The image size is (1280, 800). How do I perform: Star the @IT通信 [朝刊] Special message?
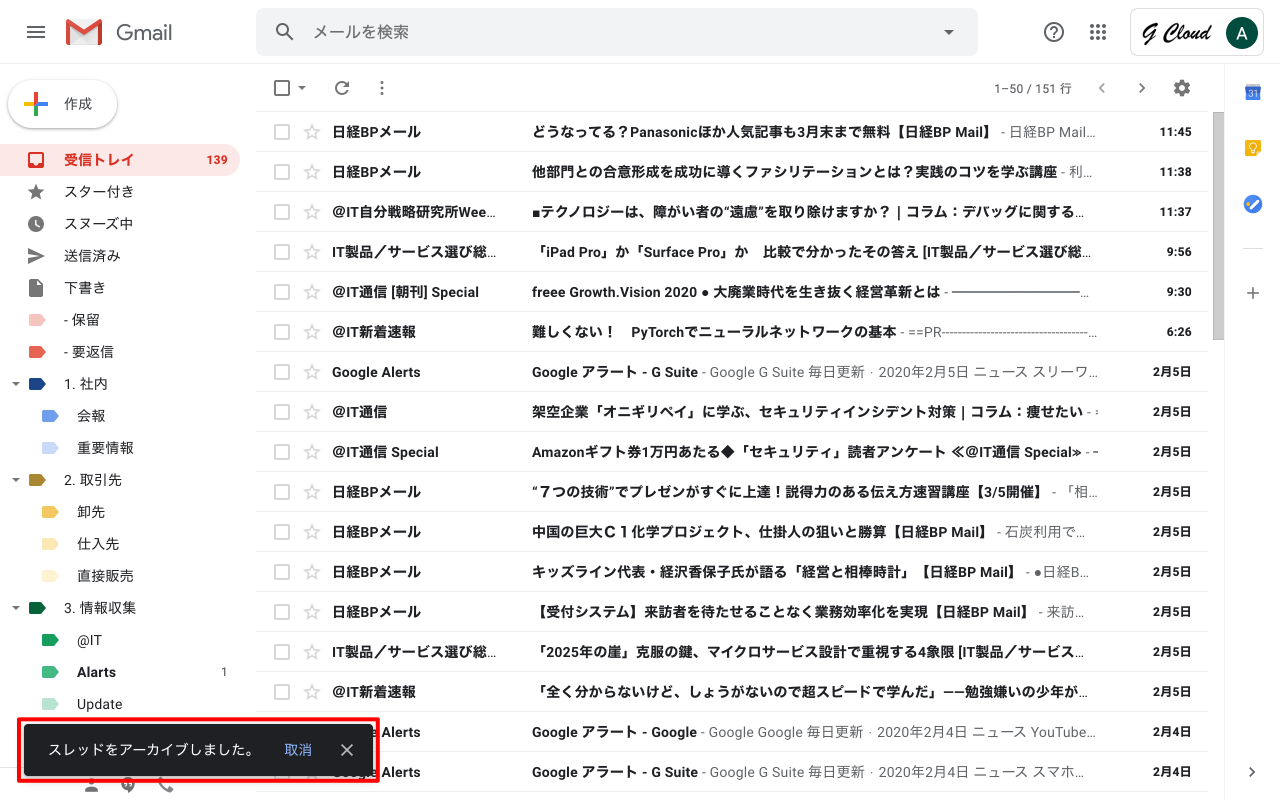click(312, 292)
